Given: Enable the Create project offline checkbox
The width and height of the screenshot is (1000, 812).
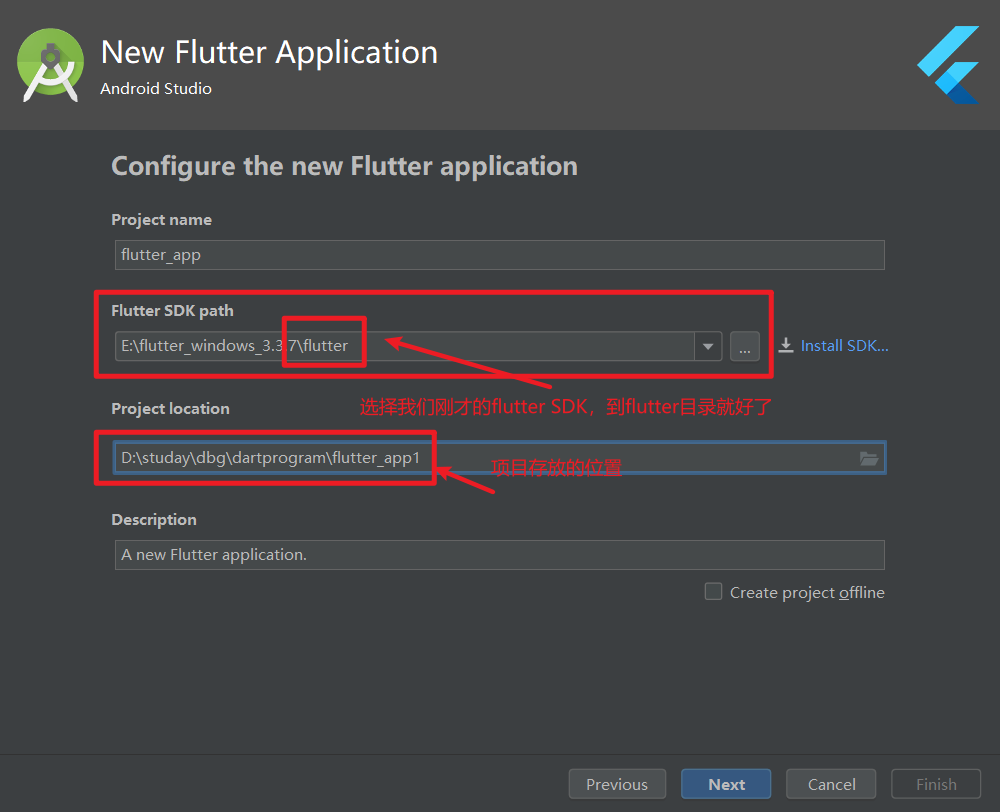Looking at the screenshot, I should (x=713, y=591).
